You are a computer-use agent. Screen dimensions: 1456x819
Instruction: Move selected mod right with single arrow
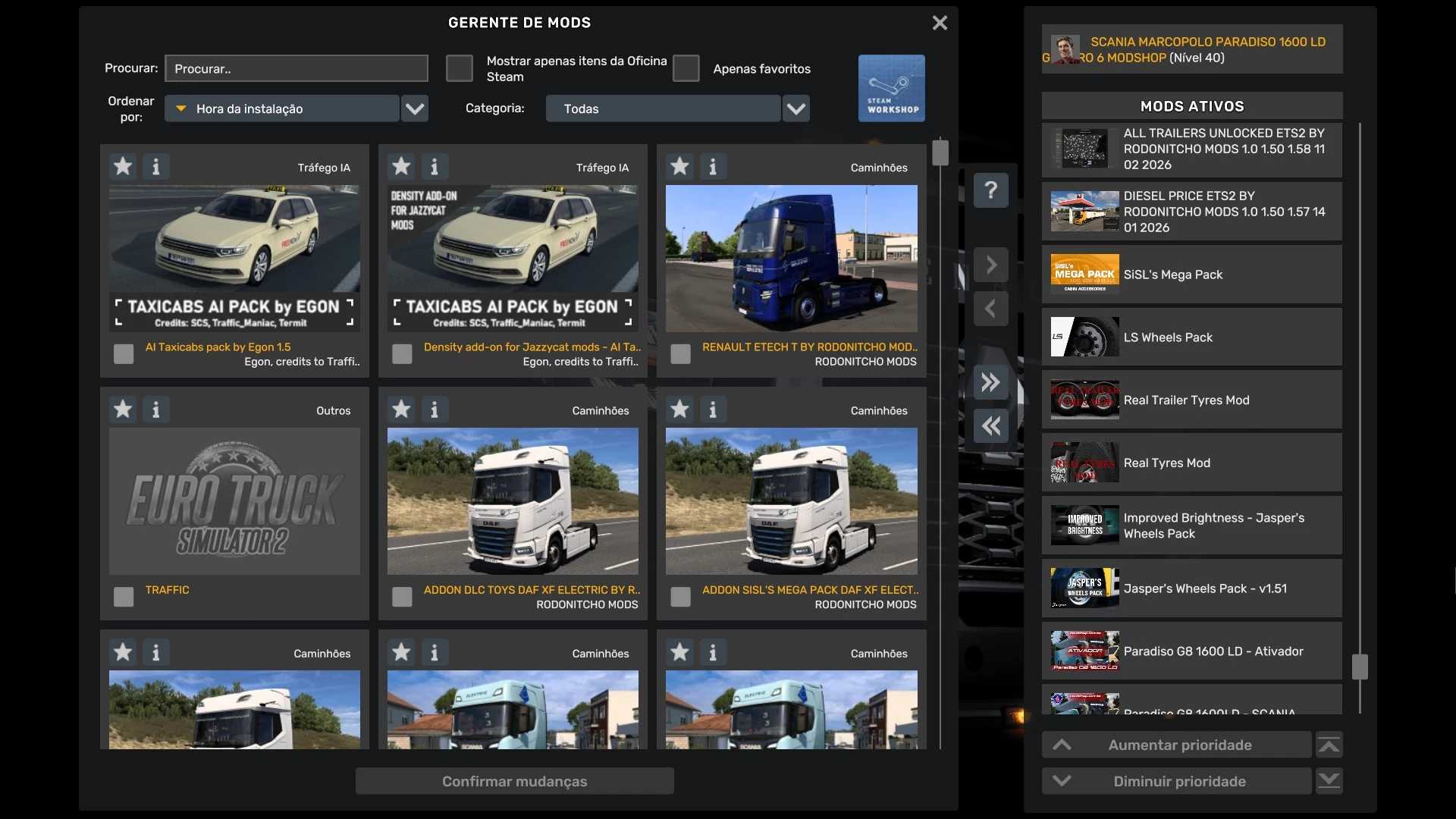(990, 265)
